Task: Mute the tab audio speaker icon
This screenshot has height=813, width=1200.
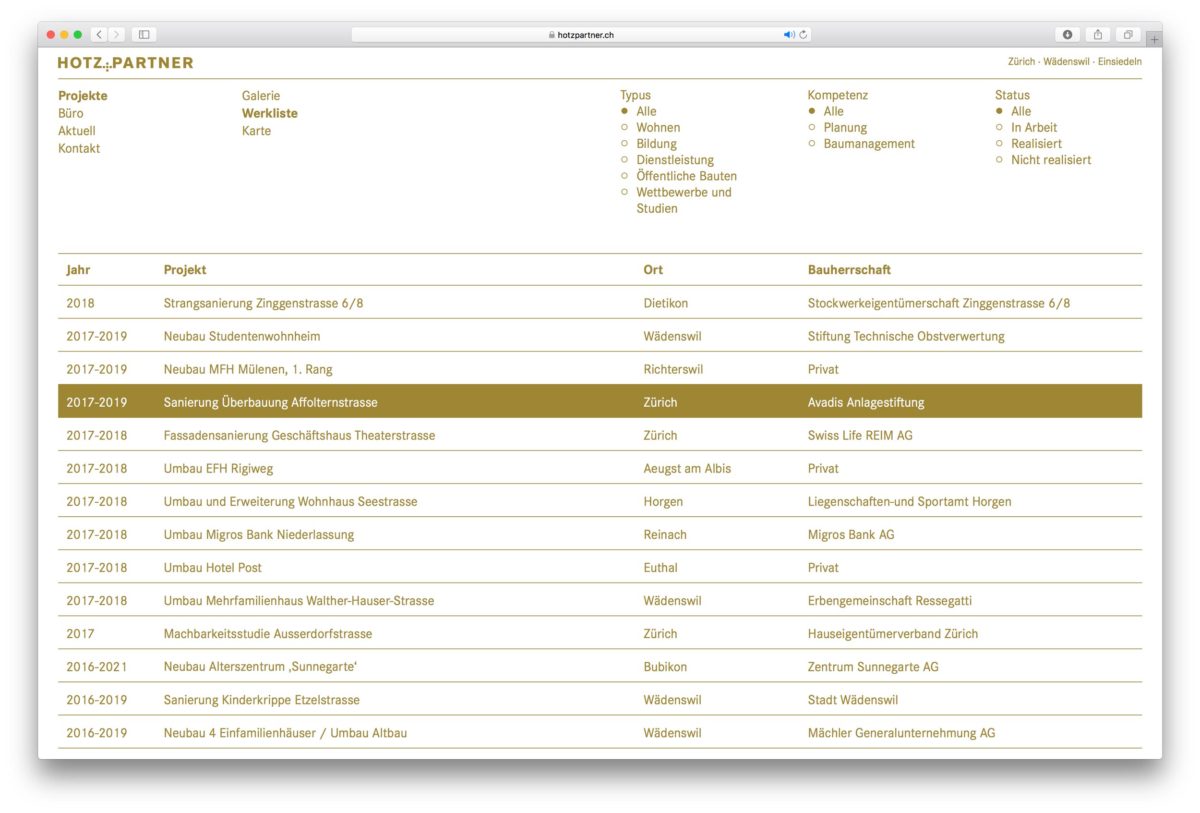Action: pos(789,35)
